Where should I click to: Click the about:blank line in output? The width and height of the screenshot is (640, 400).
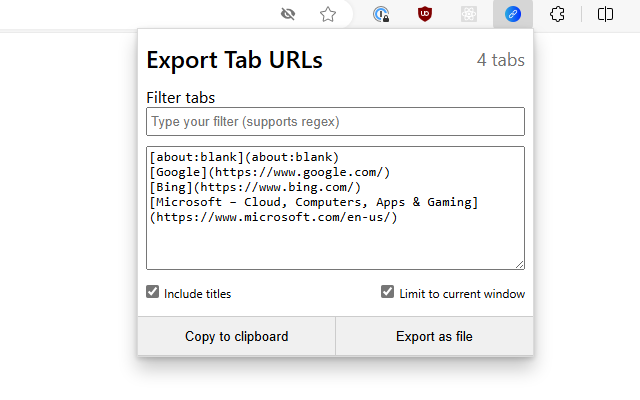[x=244, y=157]
